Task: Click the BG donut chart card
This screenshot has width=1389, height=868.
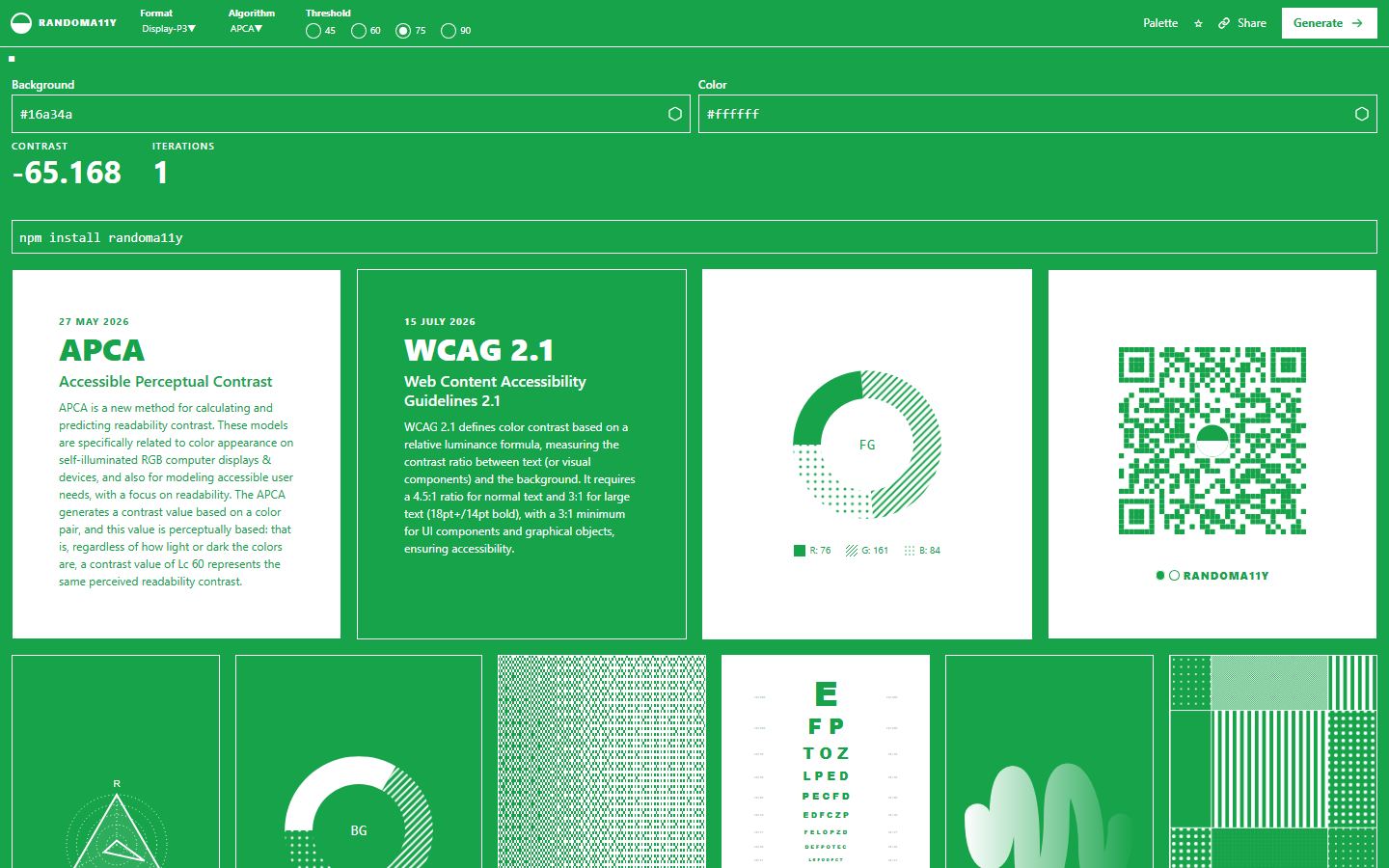Action: pos(359,762)
